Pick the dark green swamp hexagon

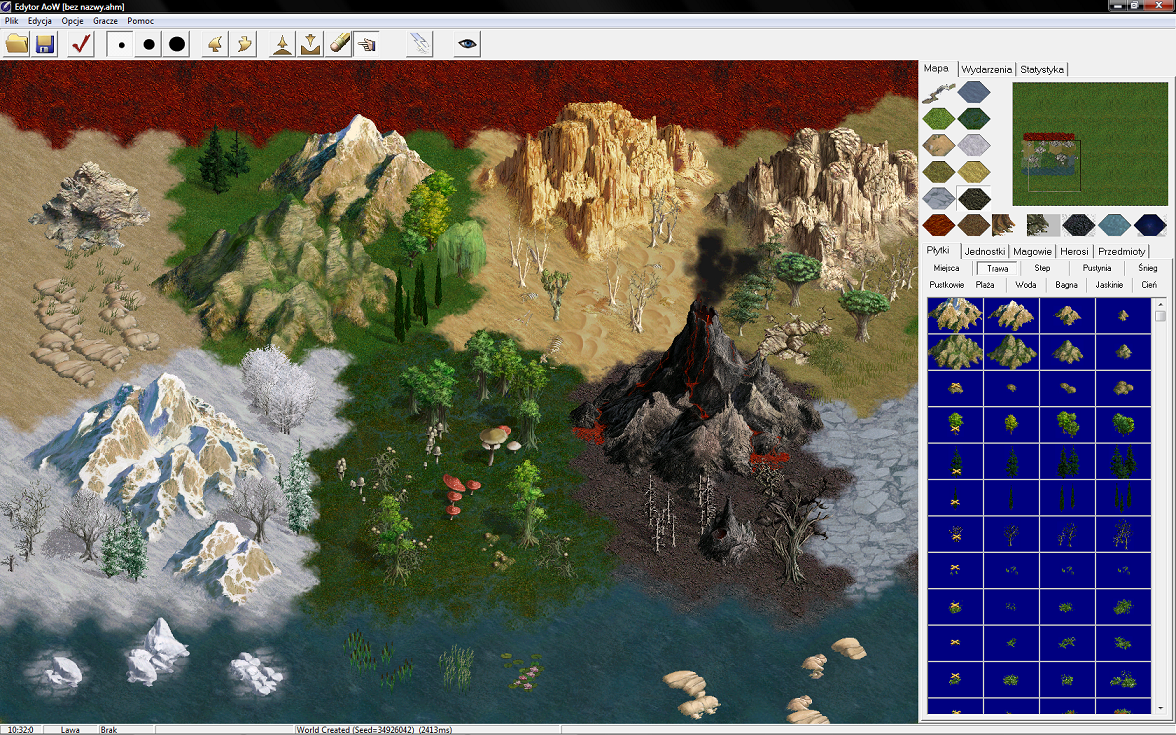point(974,118)
